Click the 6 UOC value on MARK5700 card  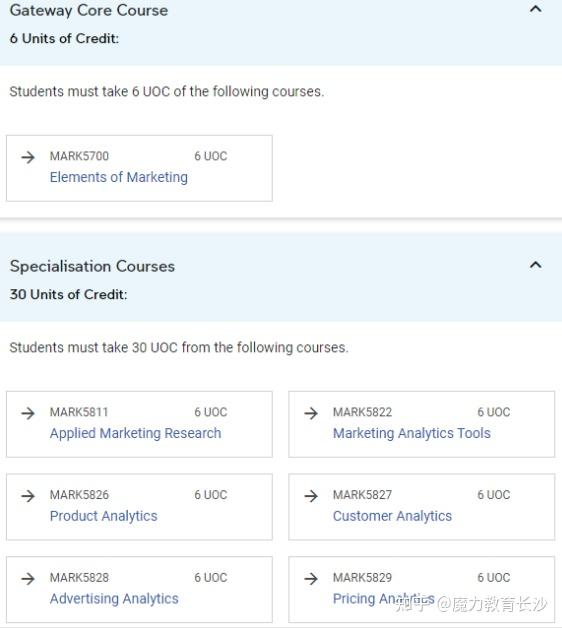pyautogui.click(x=211, y=156)
